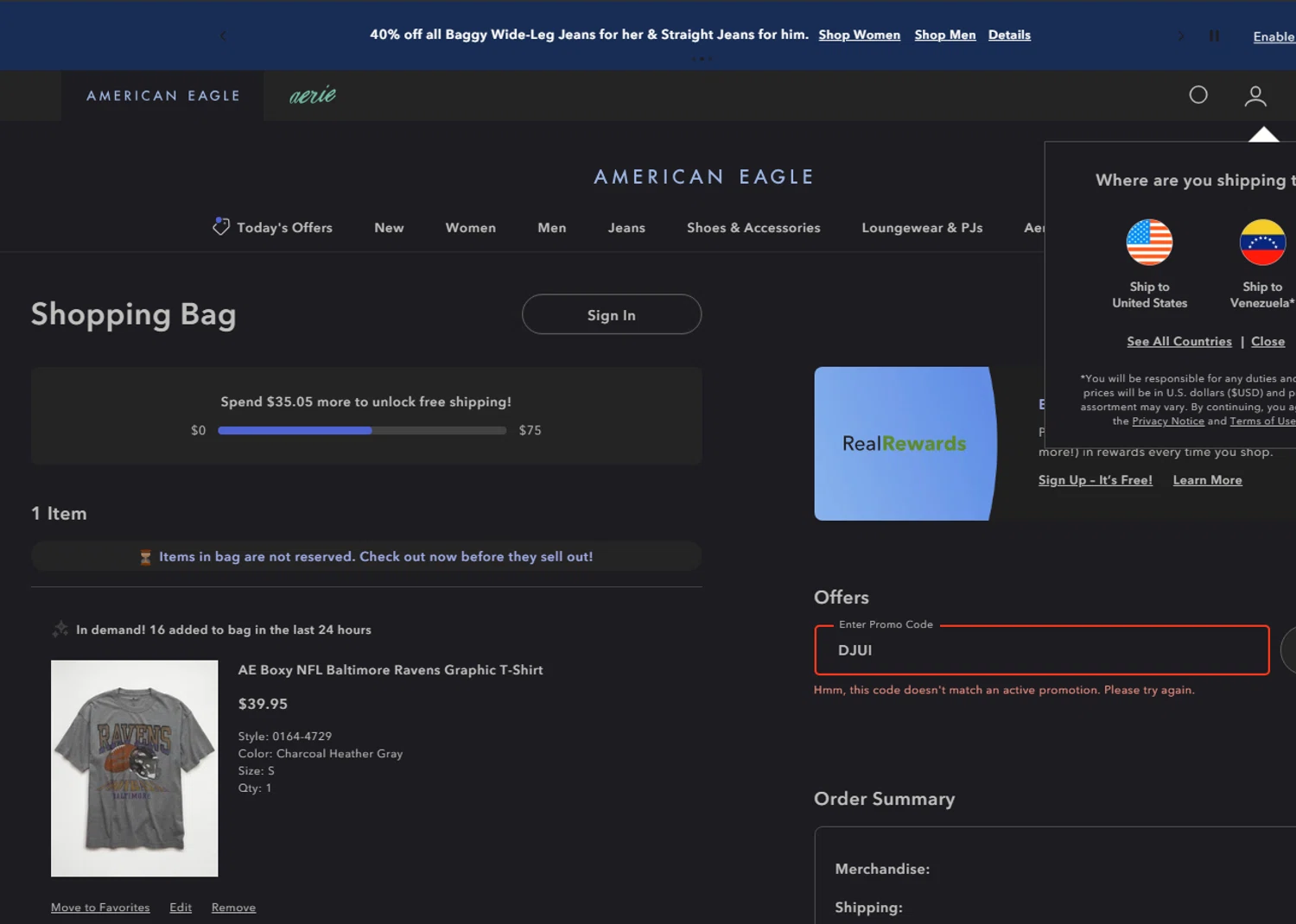This screenshot has height=924, width=1296.
Task: Click the promo code error message
Action: (1004, 690)
